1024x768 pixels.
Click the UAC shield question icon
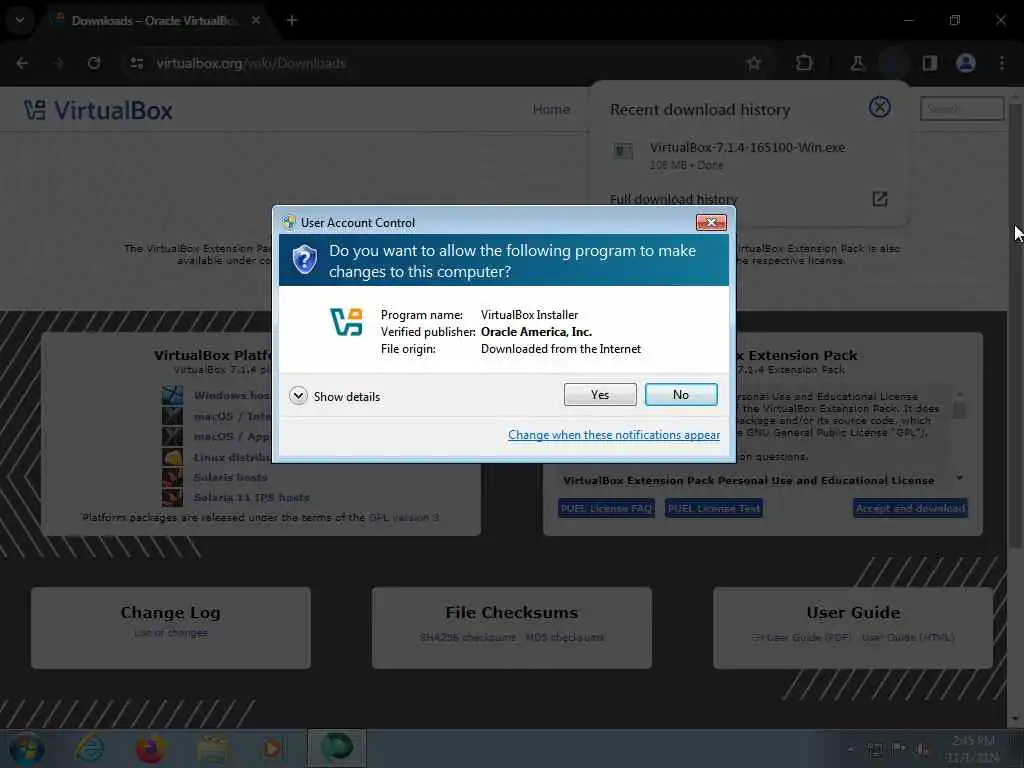(x=304, y=260)
